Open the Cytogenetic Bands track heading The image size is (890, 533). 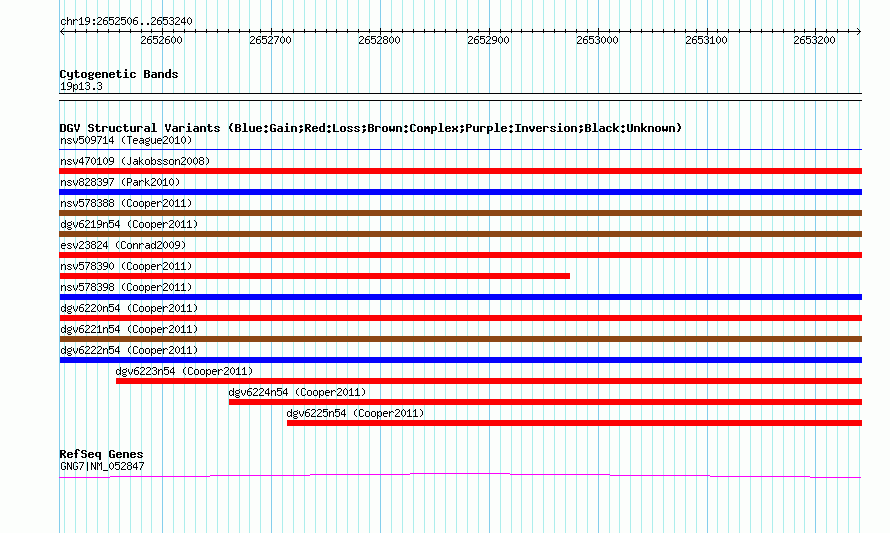(119, 74)
